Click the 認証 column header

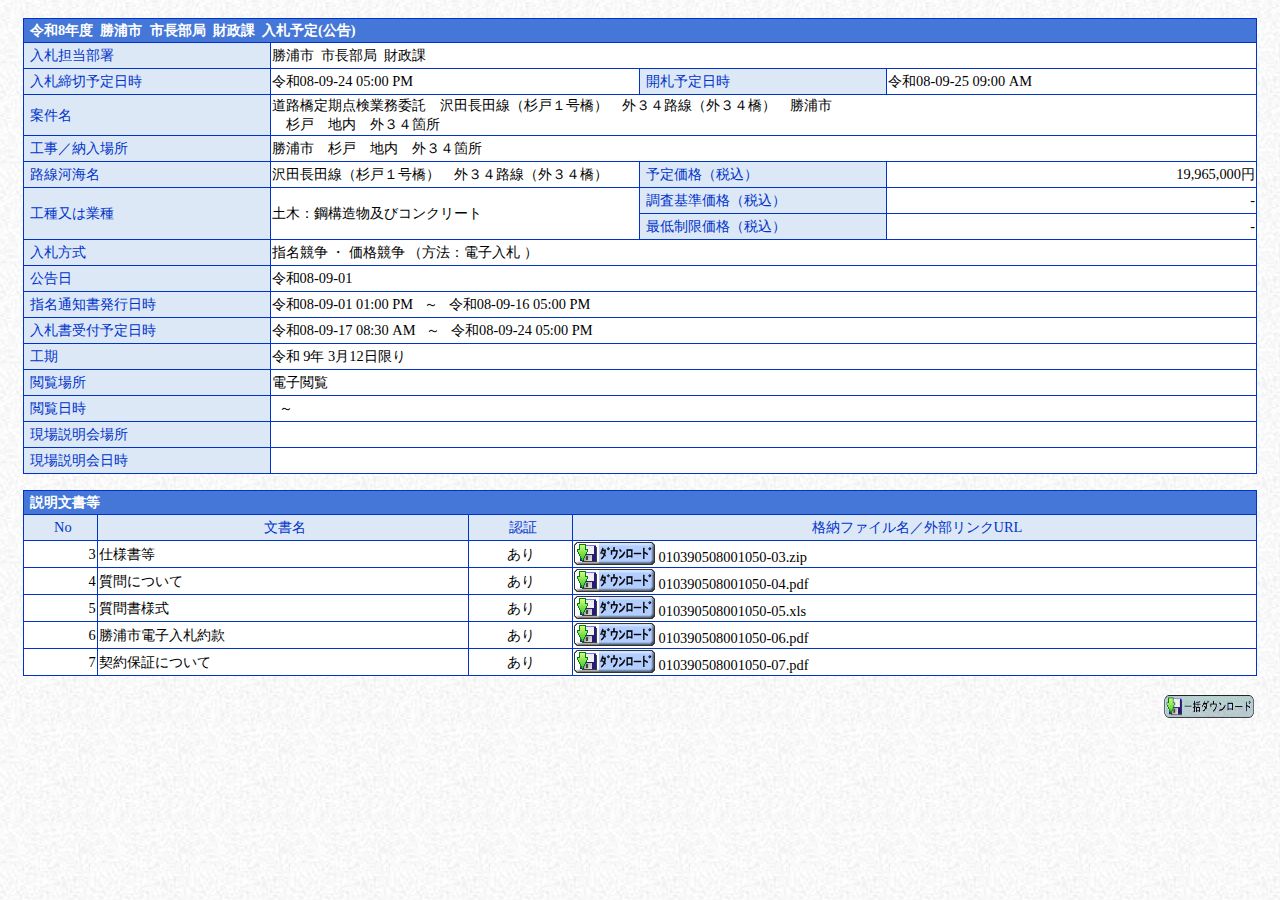pyautogui.click(x=522, y=527)
